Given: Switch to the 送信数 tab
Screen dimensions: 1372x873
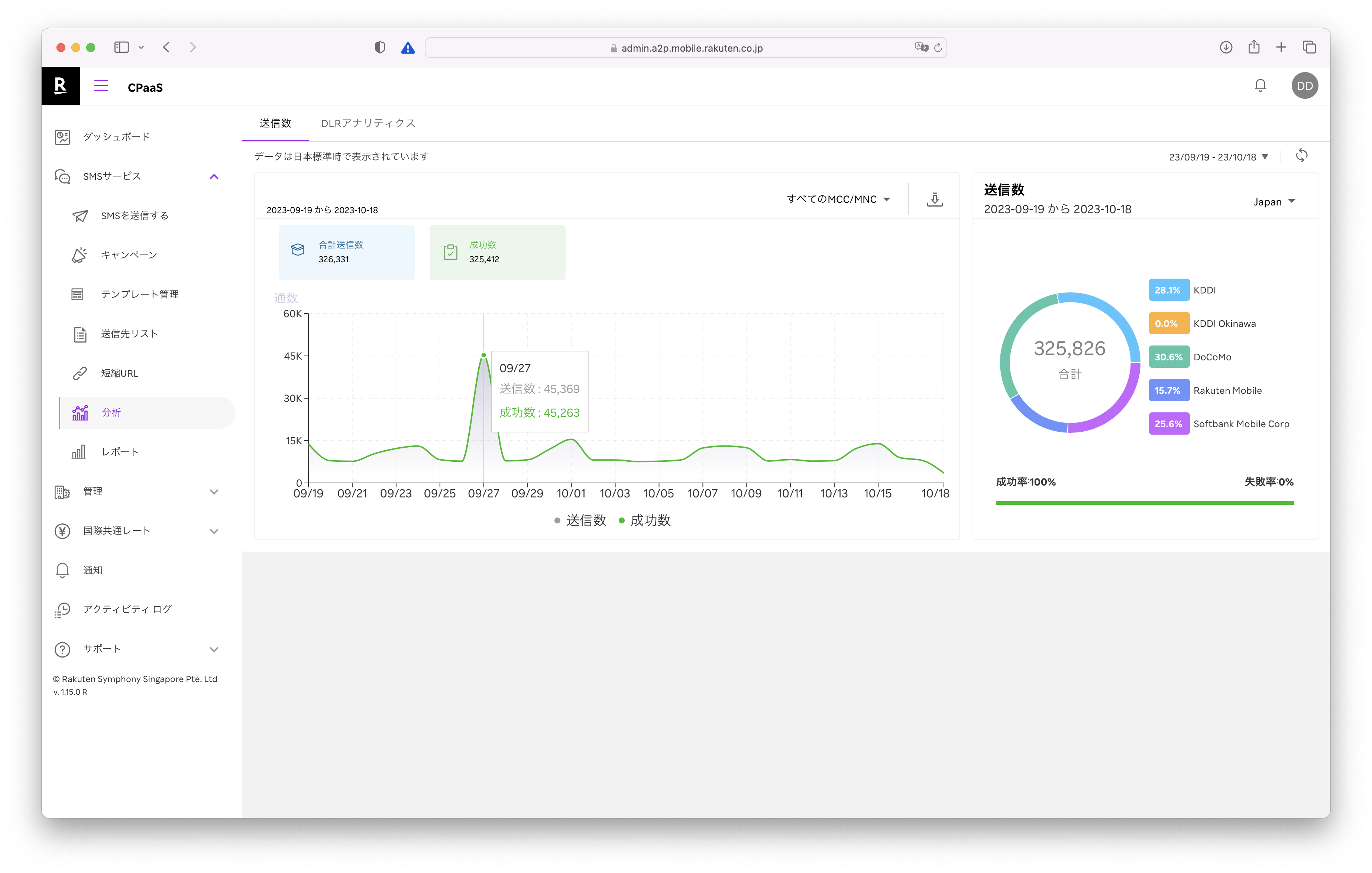Looking at the screenshot, I should (x=275, y=124).
